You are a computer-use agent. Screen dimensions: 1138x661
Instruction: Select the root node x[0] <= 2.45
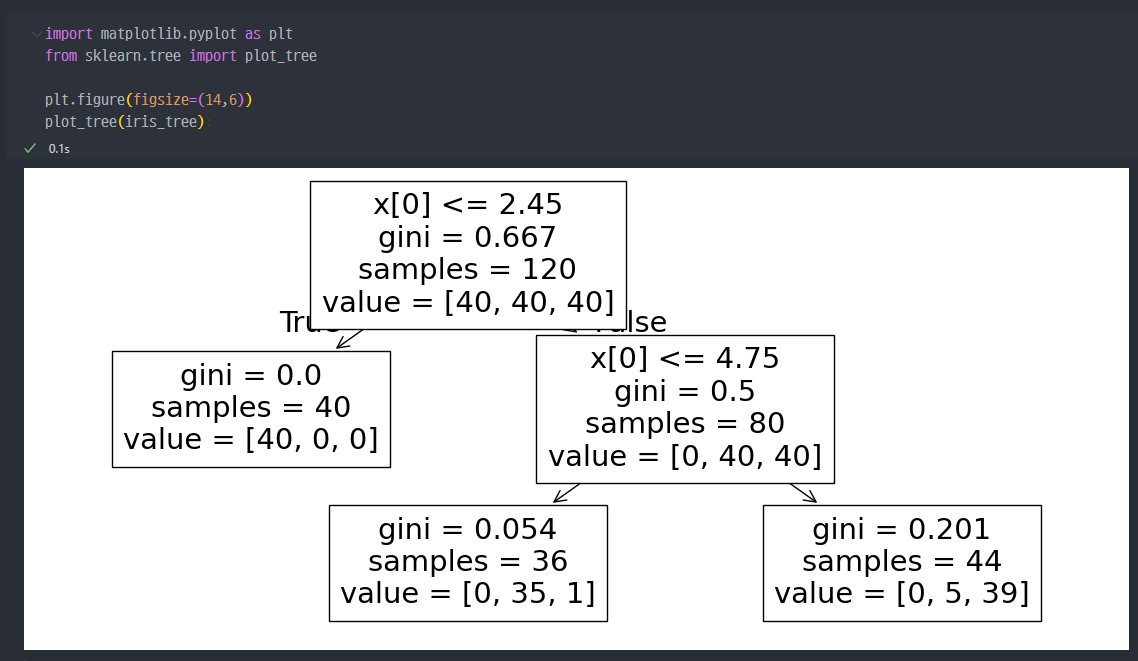pyautogui.click(x=468, y=255)
